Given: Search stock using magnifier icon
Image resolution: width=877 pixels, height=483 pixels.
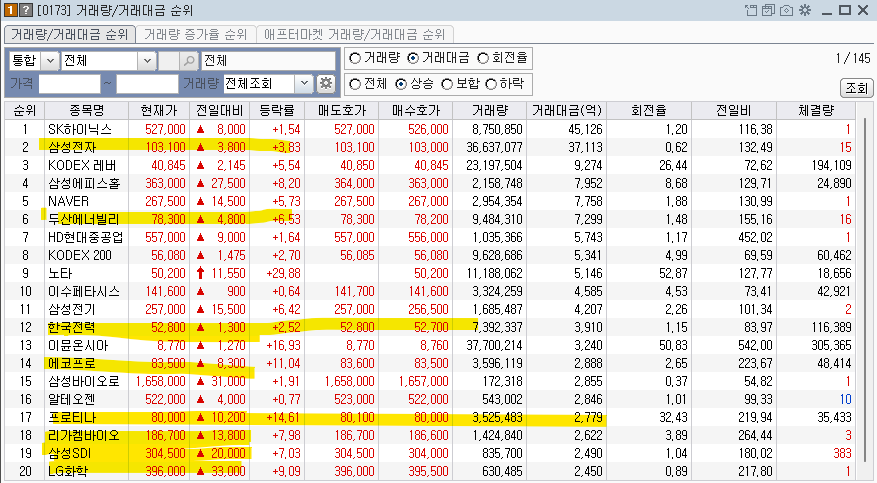Looking at the screenshot, I should coord(190,61).
